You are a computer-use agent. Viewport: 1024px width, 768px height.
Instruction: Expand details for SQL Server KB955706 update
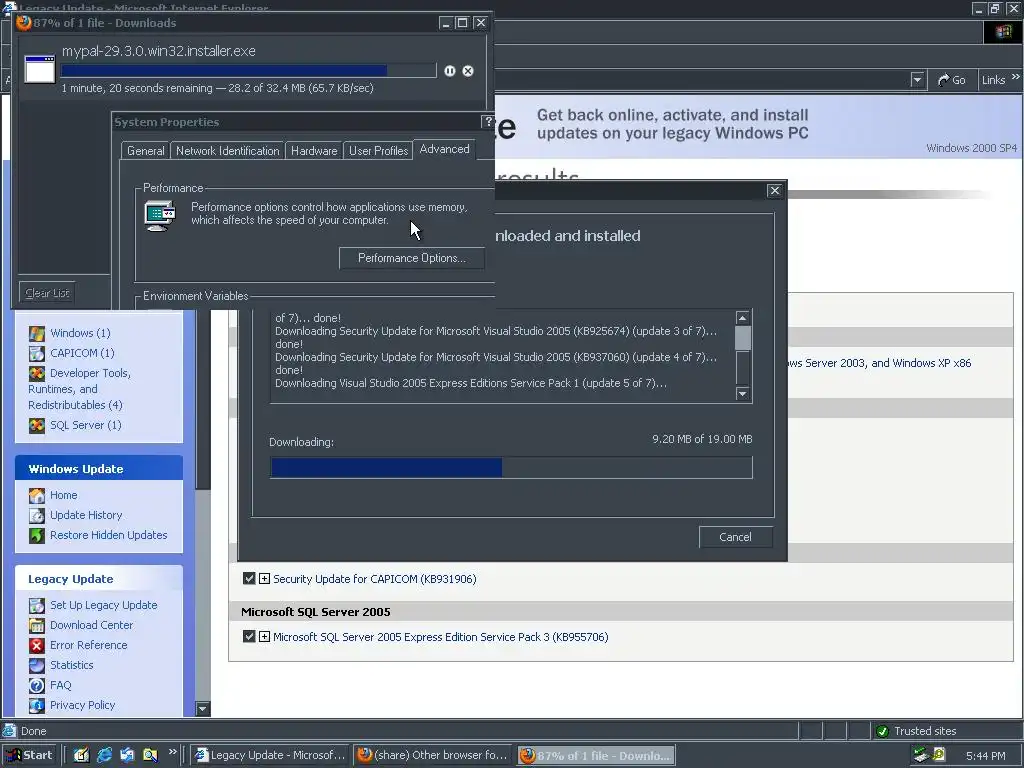[x=264, y=637]
